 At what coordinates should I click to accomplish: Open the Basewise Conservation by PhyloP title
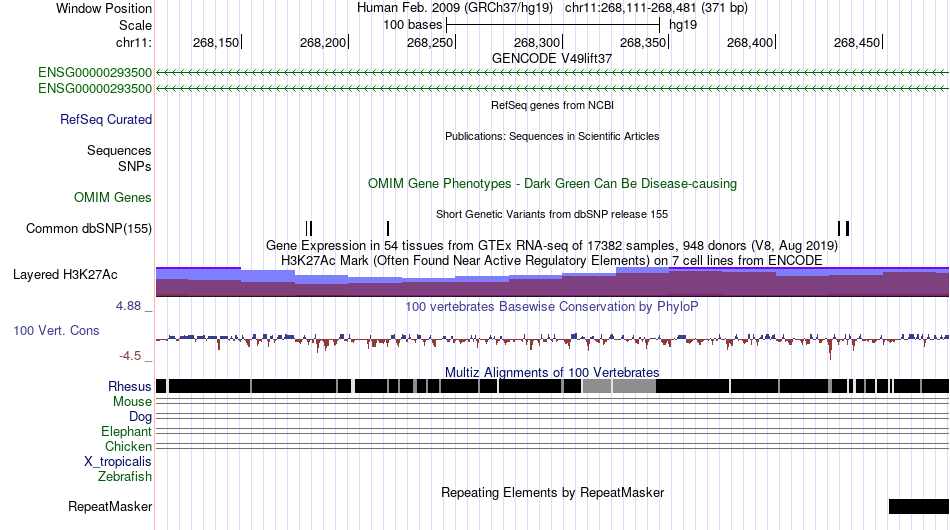coord(552,306)
